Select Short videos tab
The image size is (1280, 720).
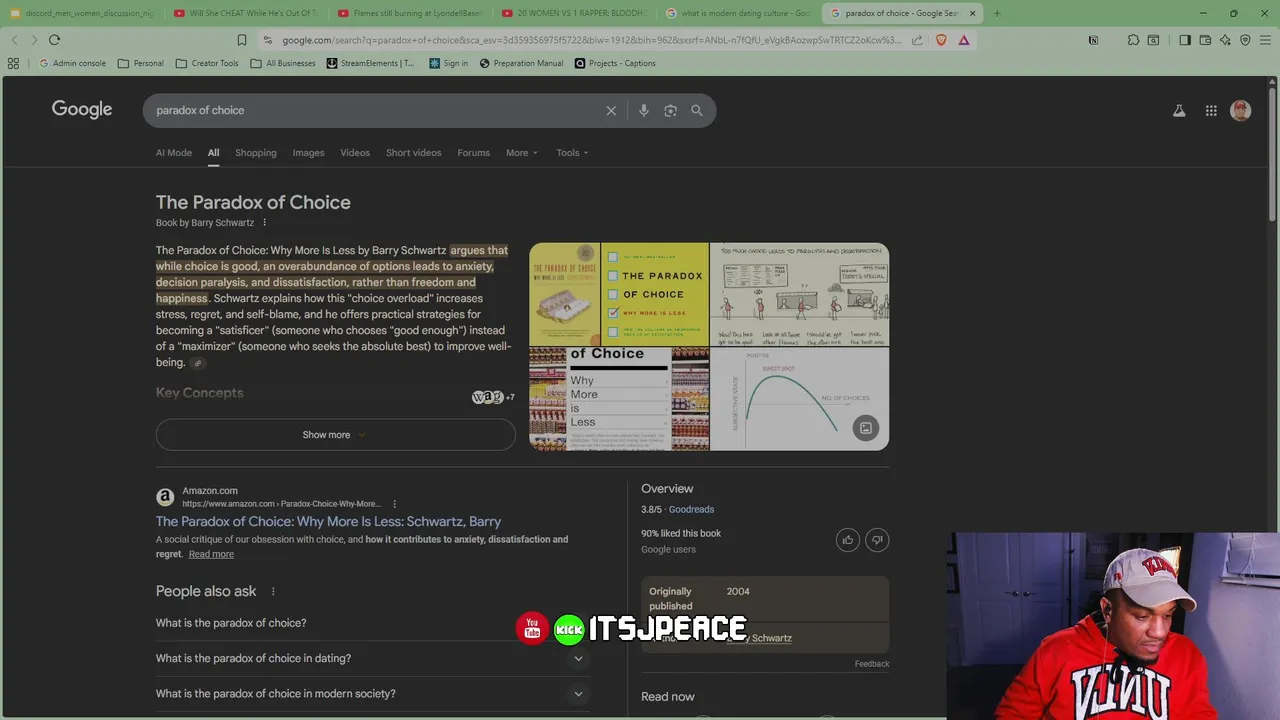click(x=413, y=153)
